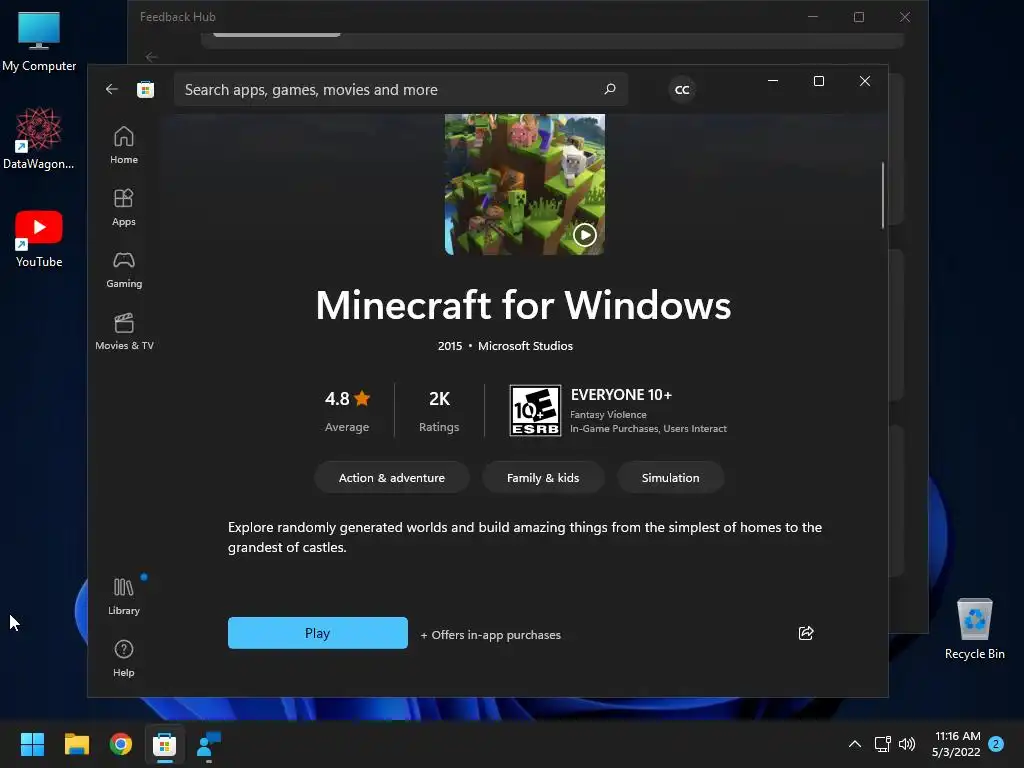This screenshot has width=1024, height=768.
Task: Click the Minecraft artwork thumbnail
Action: point(524,184)
